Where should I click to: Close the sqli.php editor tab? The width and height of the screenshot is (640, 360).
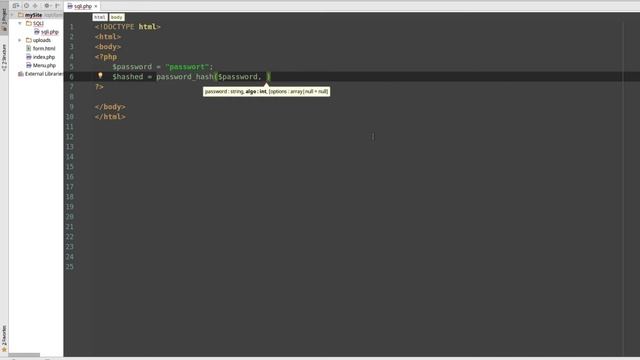pos(96,6)
